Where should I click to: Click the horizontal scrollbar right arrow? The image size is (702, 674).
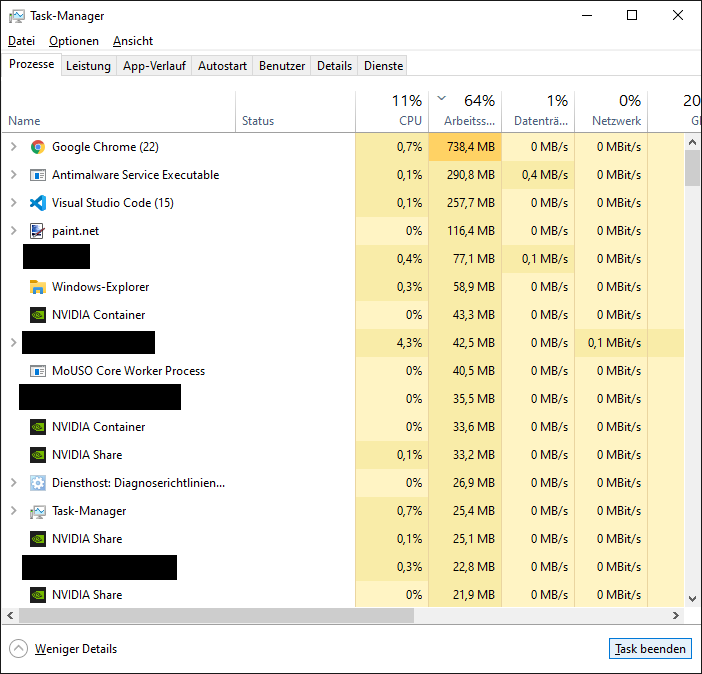coord(676,616)
